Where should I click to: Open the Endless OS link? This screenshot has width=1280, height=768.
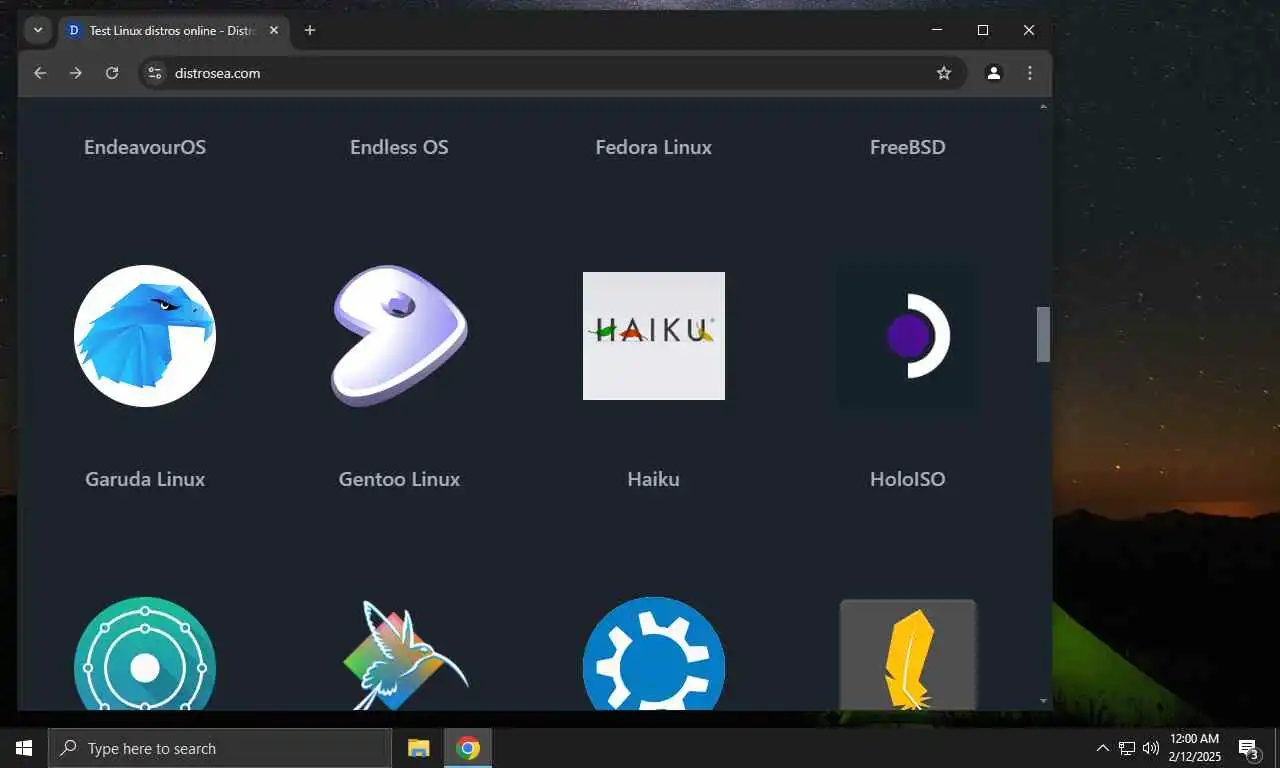coord(399,147)
